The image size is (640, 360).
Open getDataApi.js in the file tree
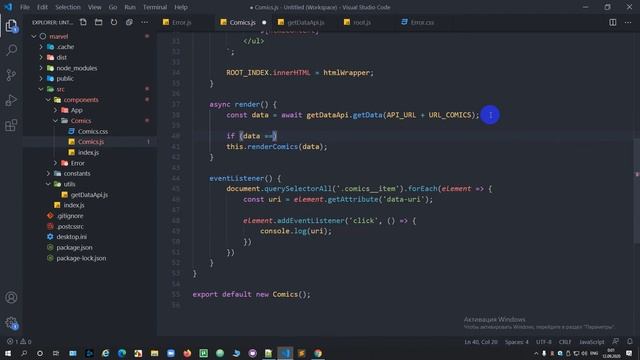[89, 195]
